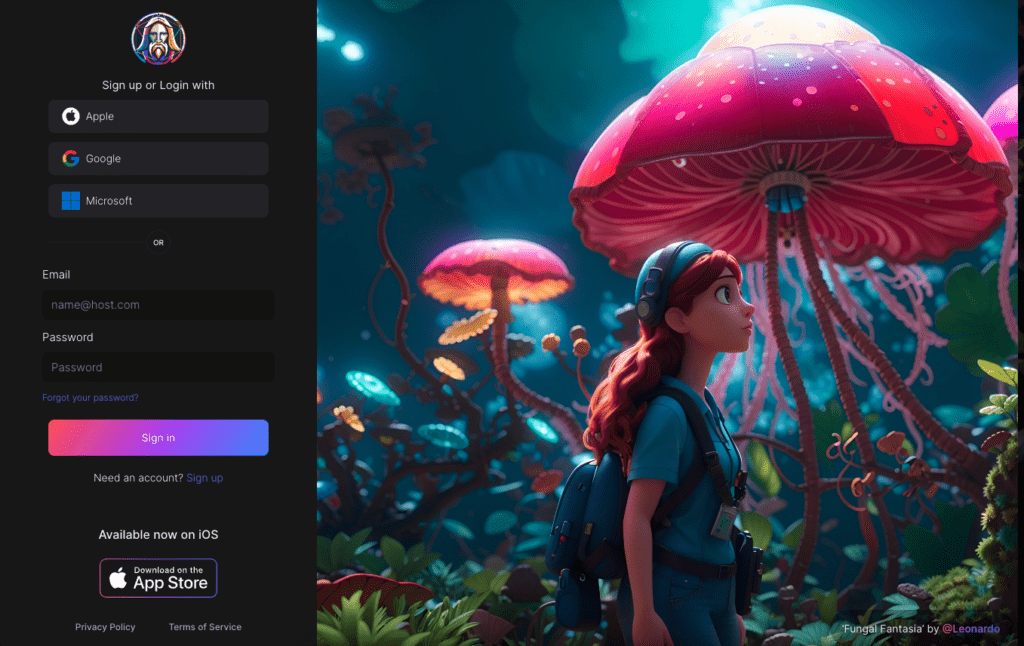Screen dimensions: 1024x646
Task: Open the Forgot your password link
Action: pos(90,397)
